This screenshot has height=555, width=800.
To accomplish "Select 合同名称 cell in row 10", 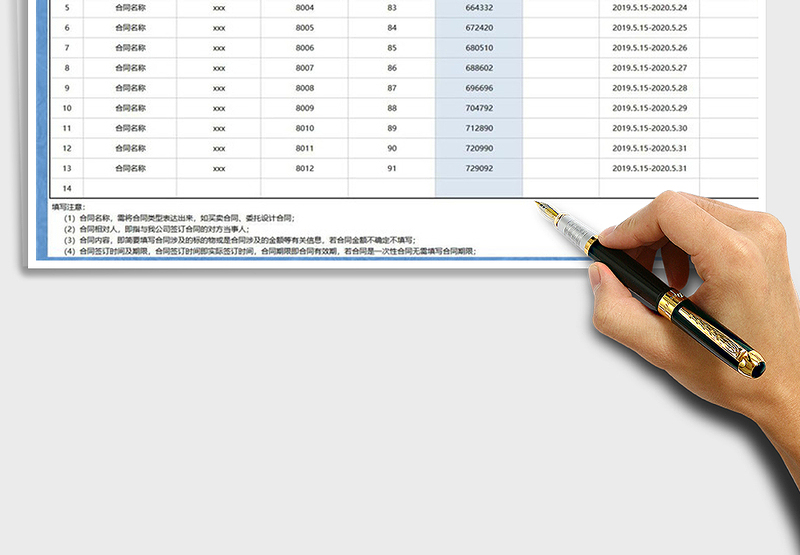I will (x=130, y=108).
